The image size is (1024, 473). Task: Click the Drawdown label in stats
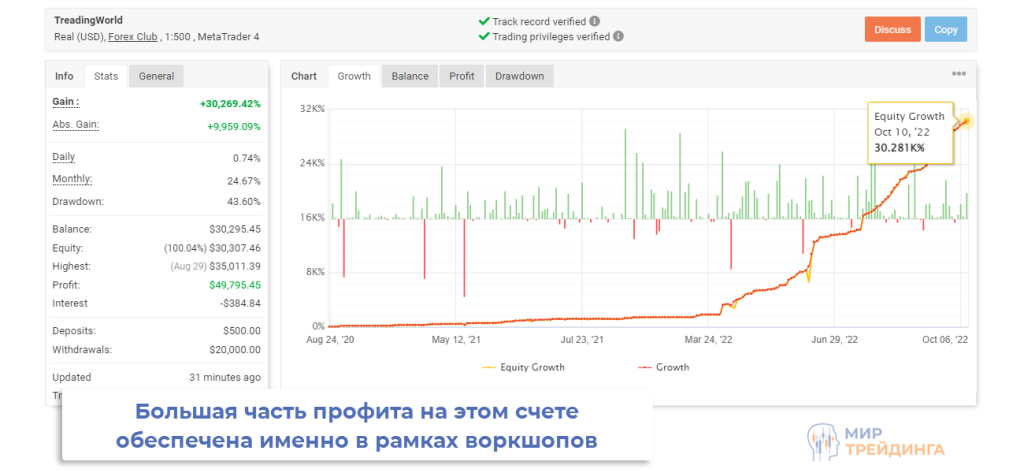78,201
